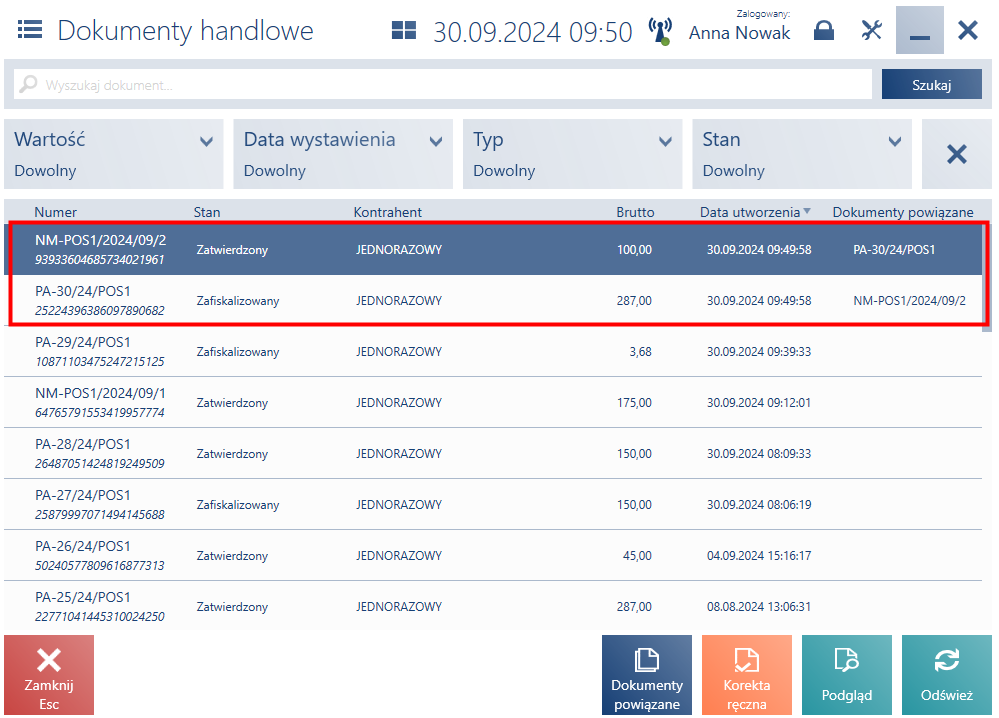
Task: Expand the Typ filter dropdown
Action: tap(572, 154)
